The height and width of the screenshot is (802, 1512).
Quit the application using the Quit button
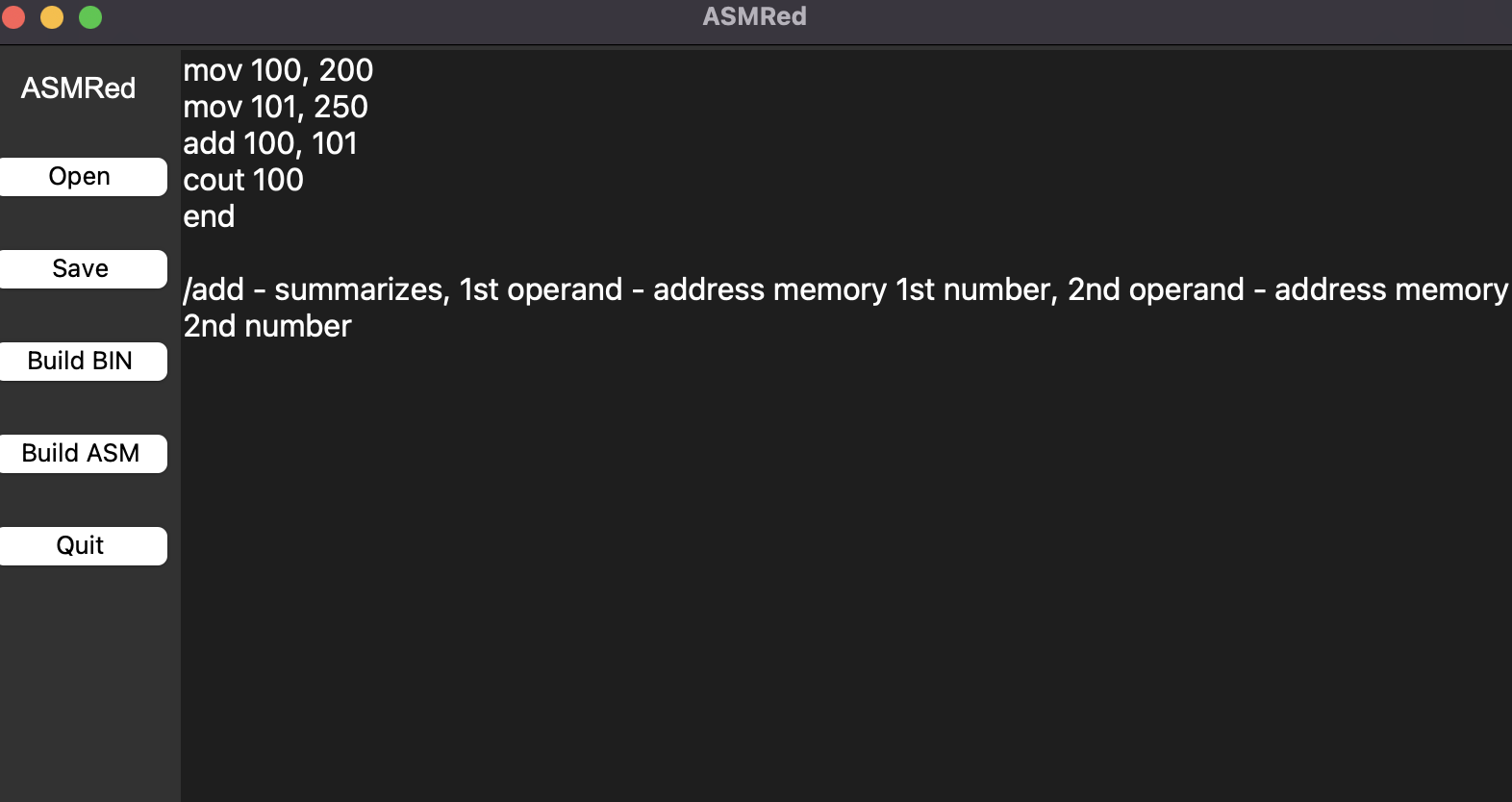pyautogui.click(x=81, y=546)
